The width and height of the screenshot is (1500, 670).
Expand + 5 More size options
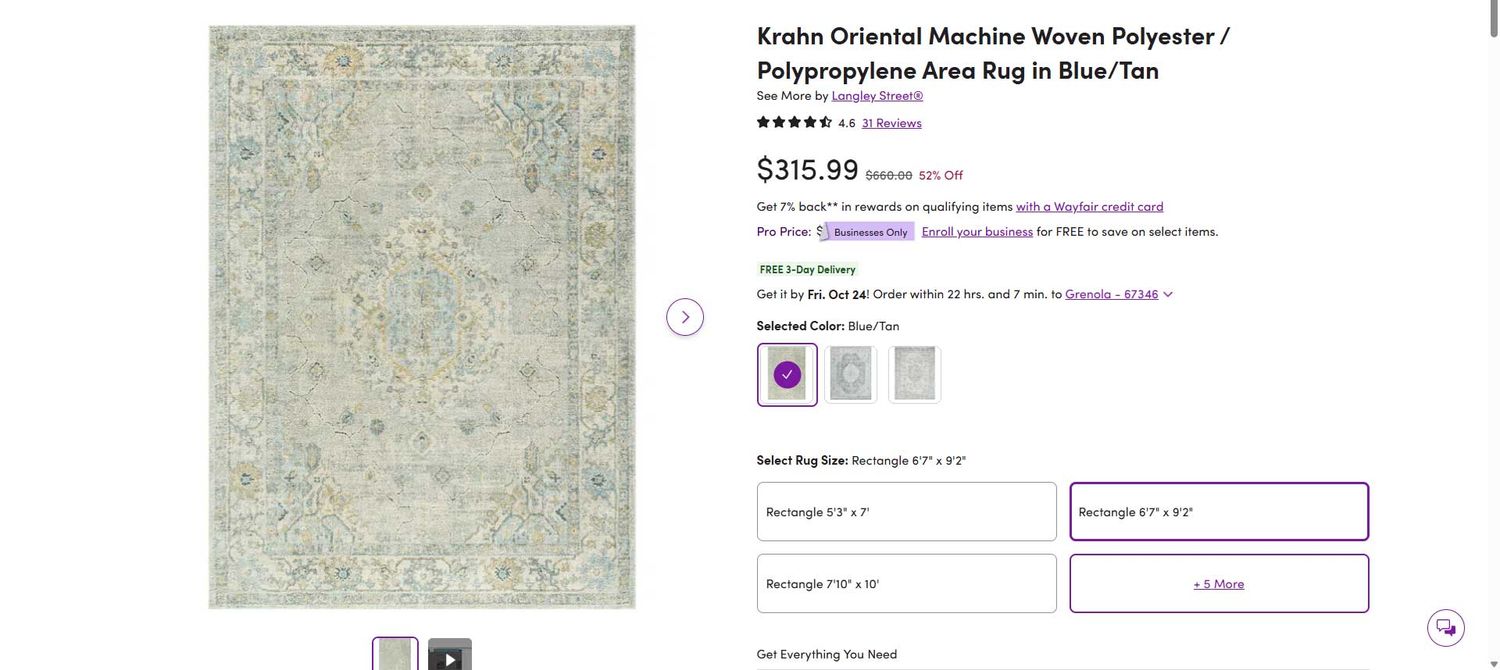(1219, 584)
